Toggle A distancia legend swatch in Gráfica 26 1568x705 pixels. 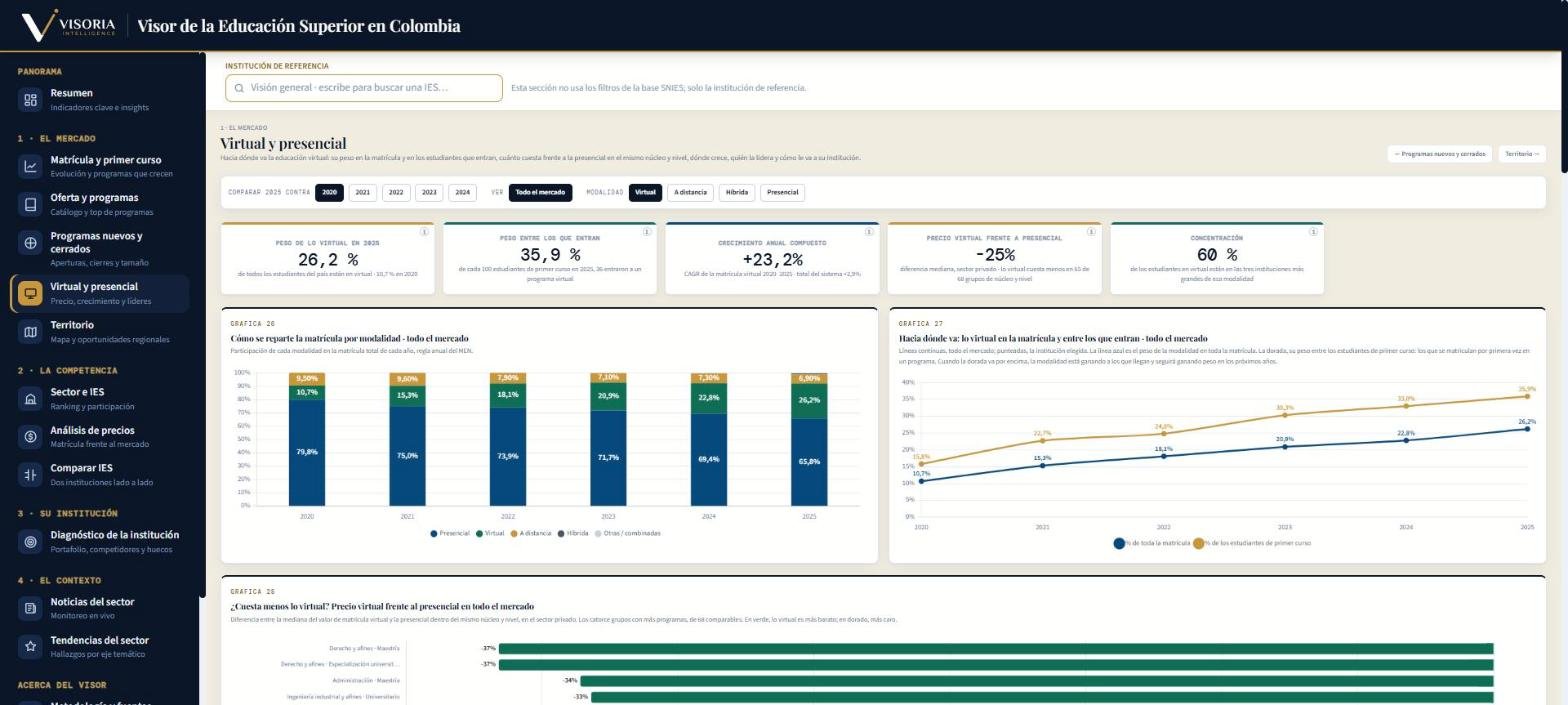(x=514, y=534)
